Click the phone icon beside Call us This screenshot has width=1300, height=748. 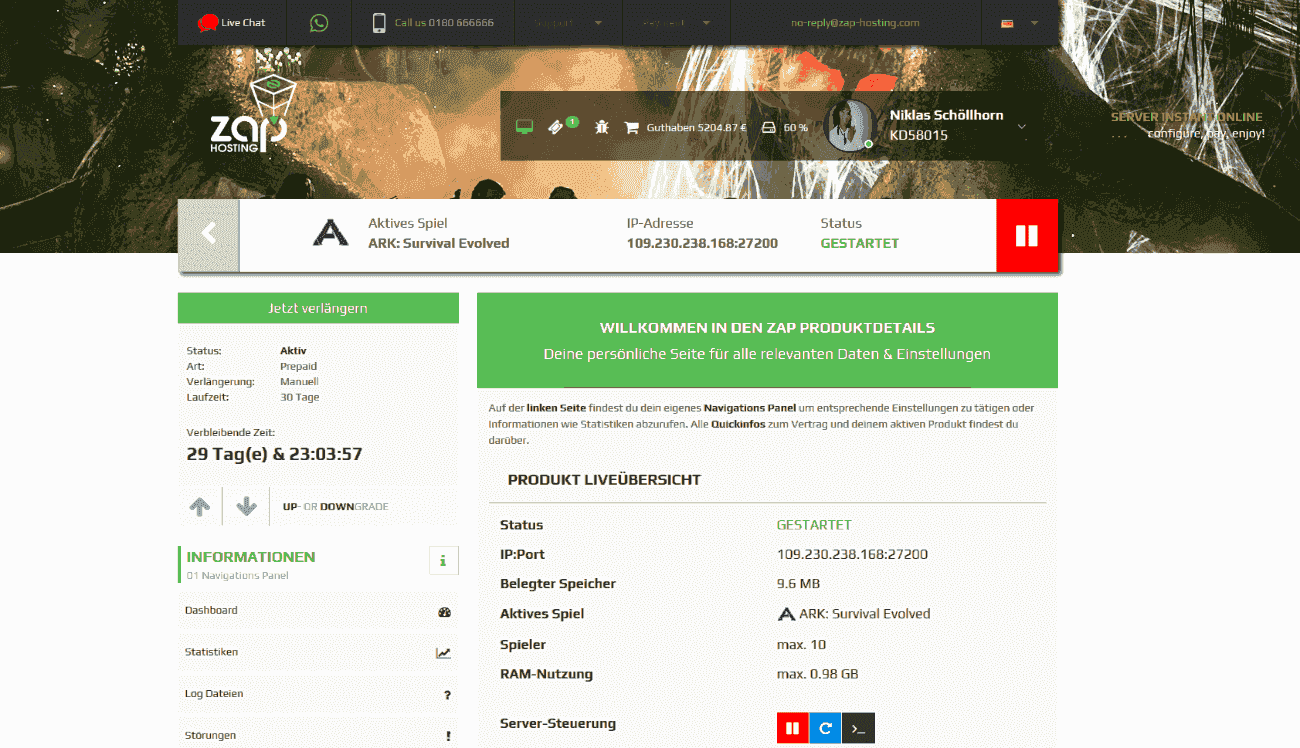click(x=379, y=22)
